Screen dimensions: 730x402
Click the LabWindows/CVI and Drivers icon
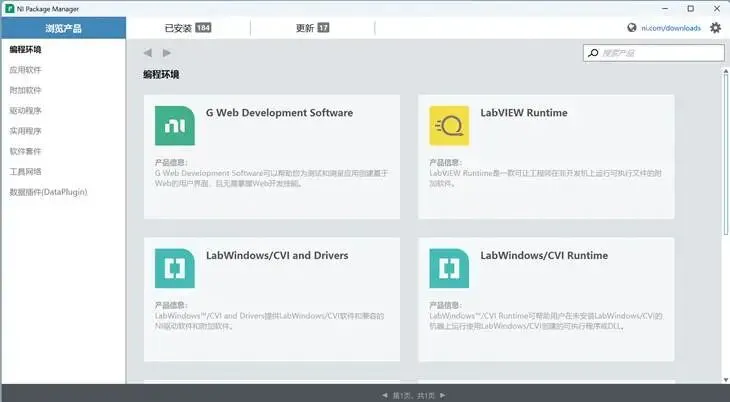(175, 268)
